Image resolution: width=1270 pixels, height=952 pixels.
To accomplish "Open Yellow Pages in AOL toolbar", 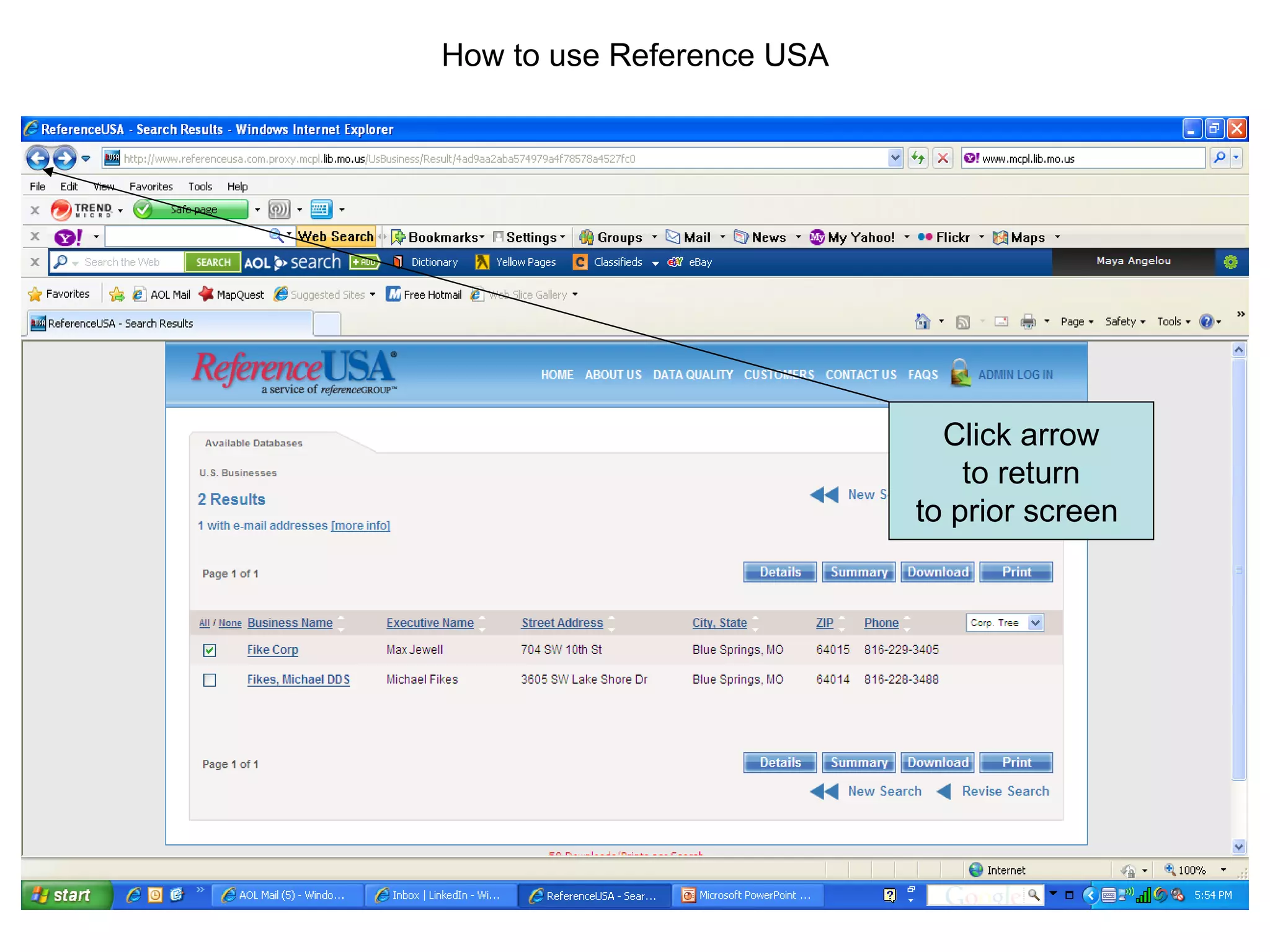I will [x=516, y=262].
